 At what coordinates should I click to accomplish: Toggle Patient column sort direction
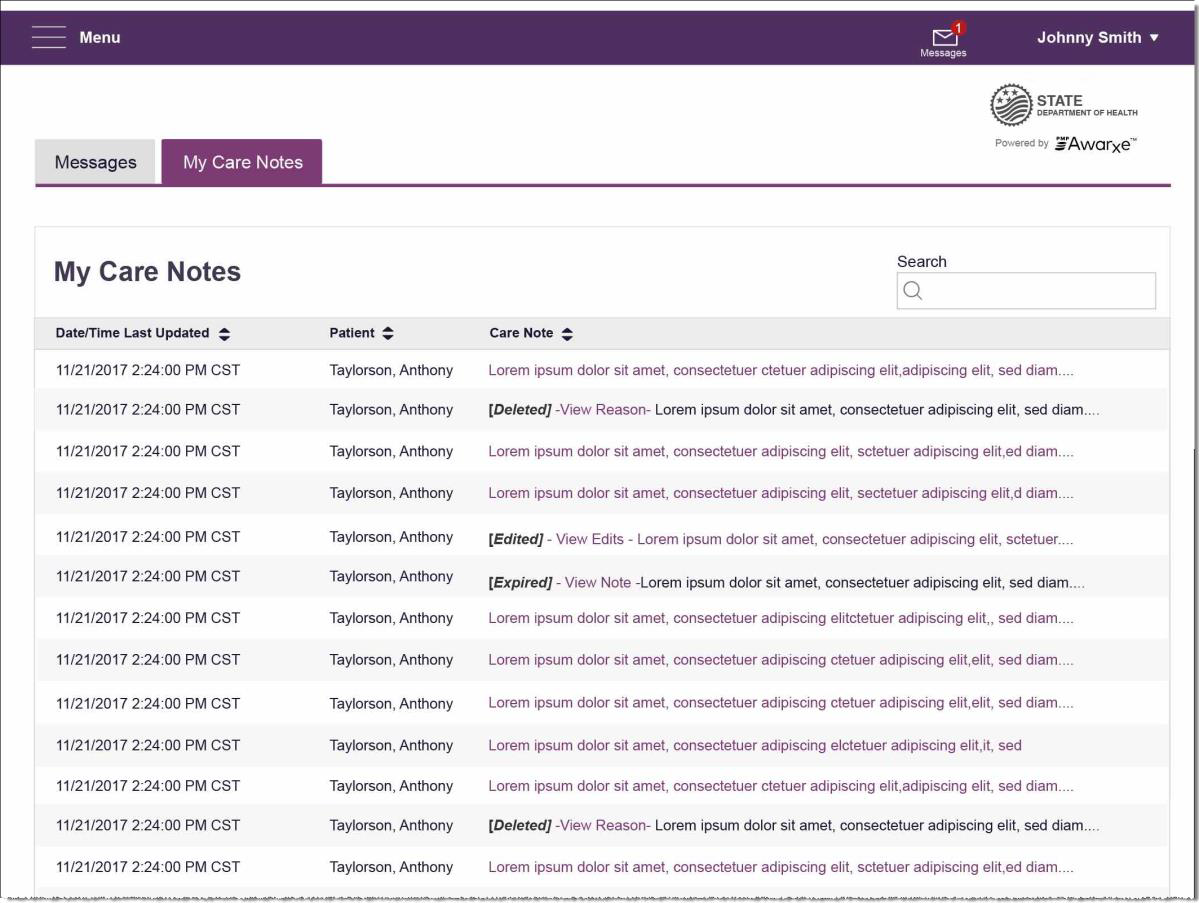coord(390,333)
